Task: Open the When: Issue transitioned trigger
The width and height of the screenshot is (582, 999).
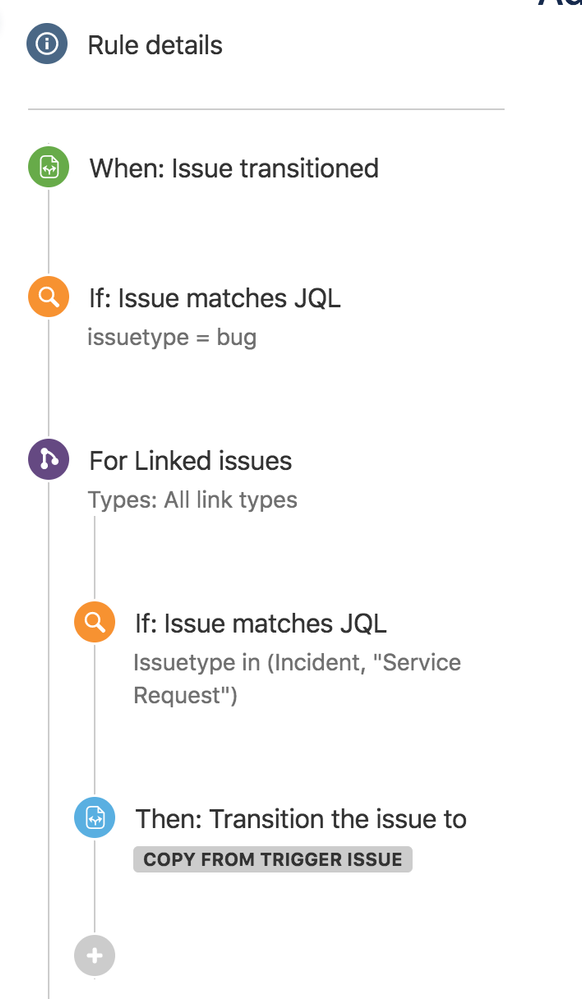Action: 234,168
